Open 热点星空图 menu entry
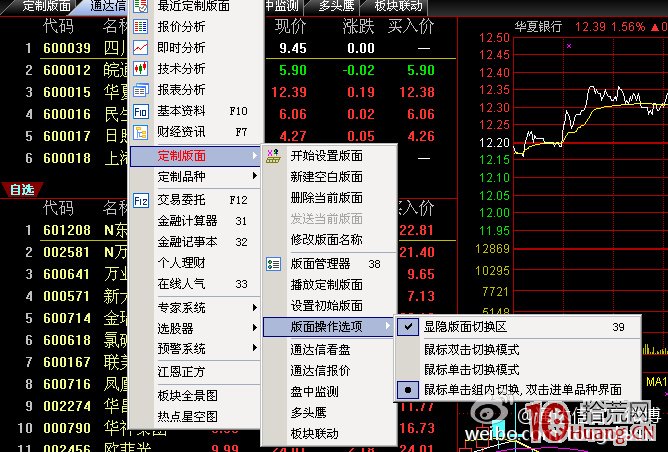 click(187, 417)
